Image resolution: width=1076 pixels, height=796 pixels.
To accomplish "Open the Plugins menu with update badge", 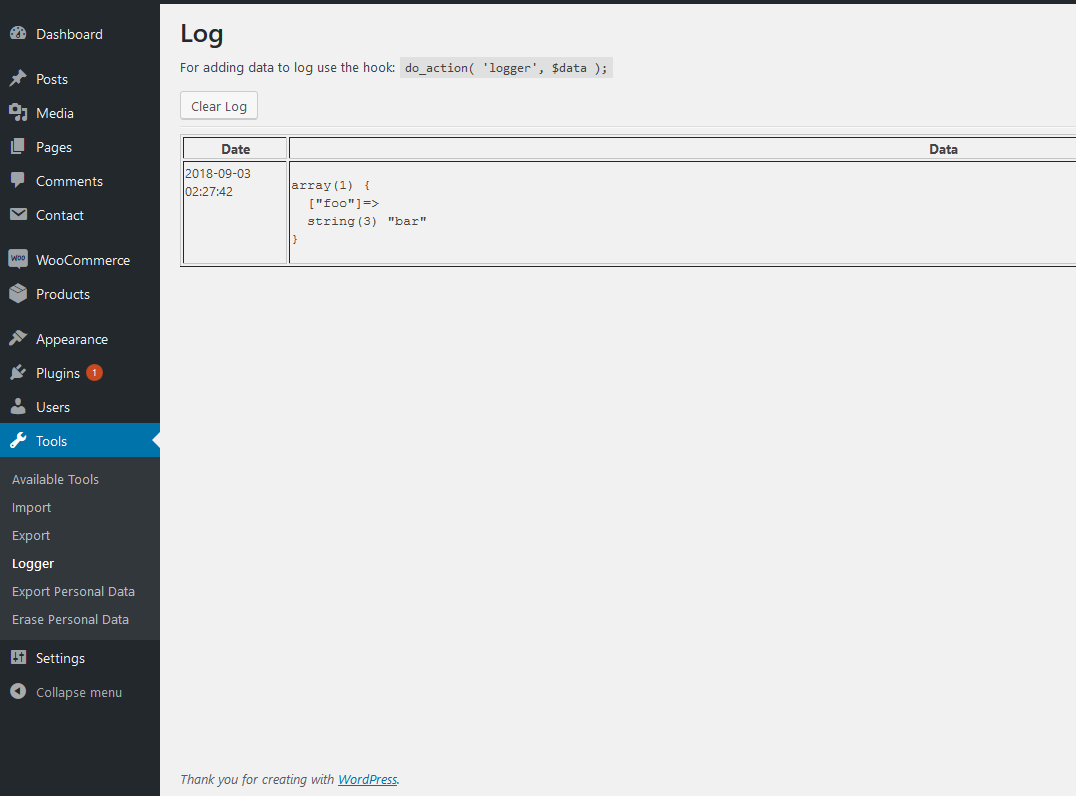I will (58, 373).
